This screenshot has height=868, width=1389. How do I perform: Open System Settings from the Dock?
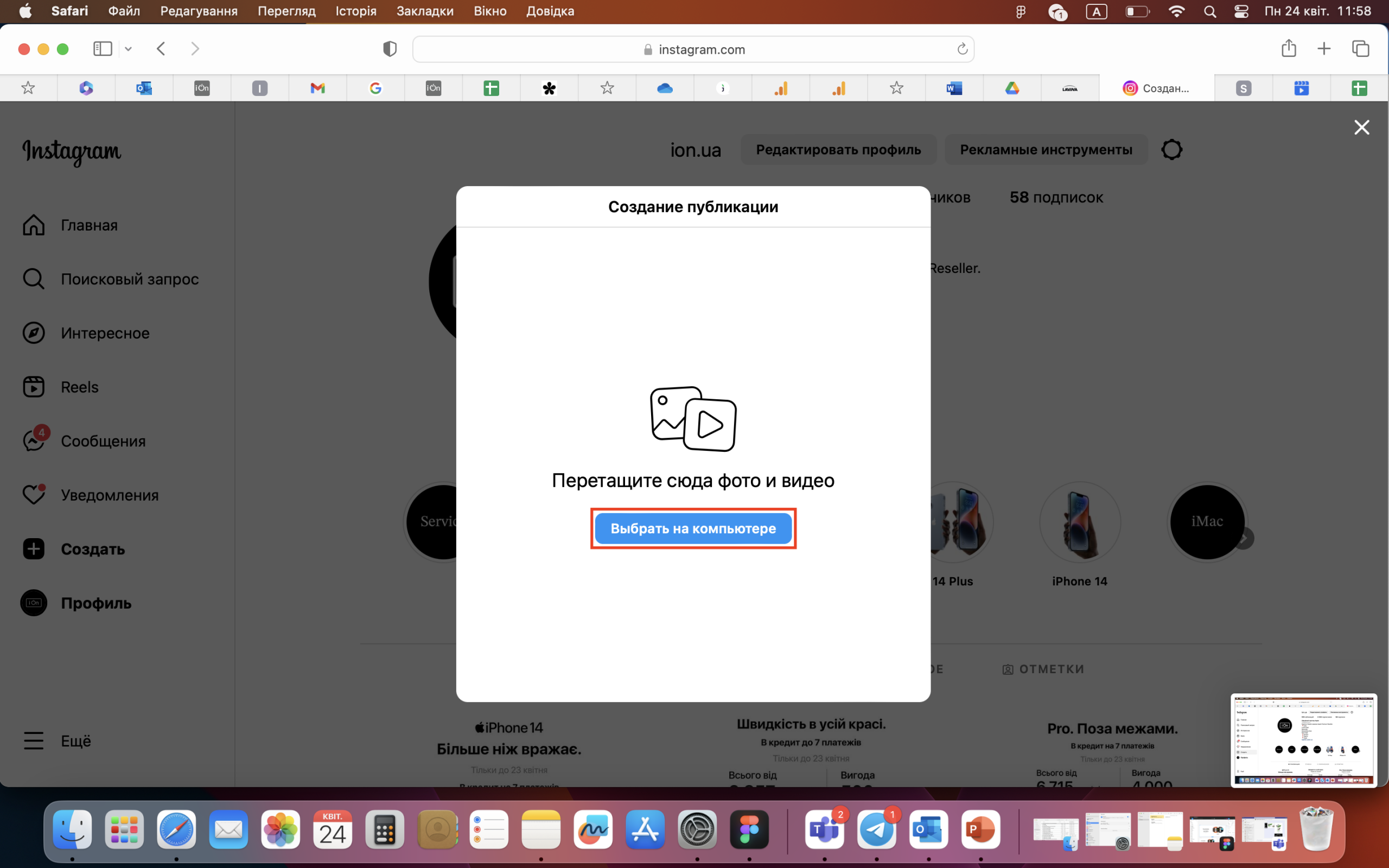(x=697, y=829)
